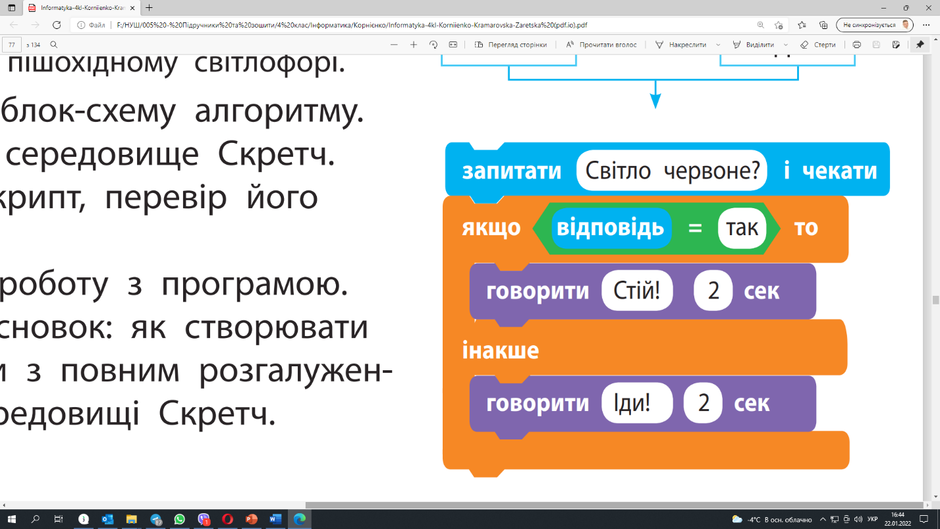Fit PDF to page width
The height and width of the screenshot is (529, 940).
coord(453,45)
